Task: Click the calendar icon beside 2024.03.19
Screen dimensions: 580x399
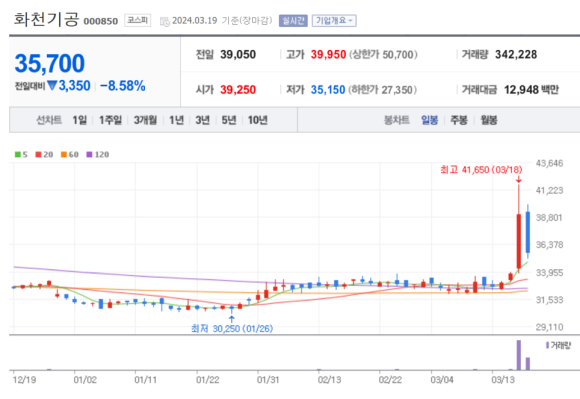Action: 165,21
